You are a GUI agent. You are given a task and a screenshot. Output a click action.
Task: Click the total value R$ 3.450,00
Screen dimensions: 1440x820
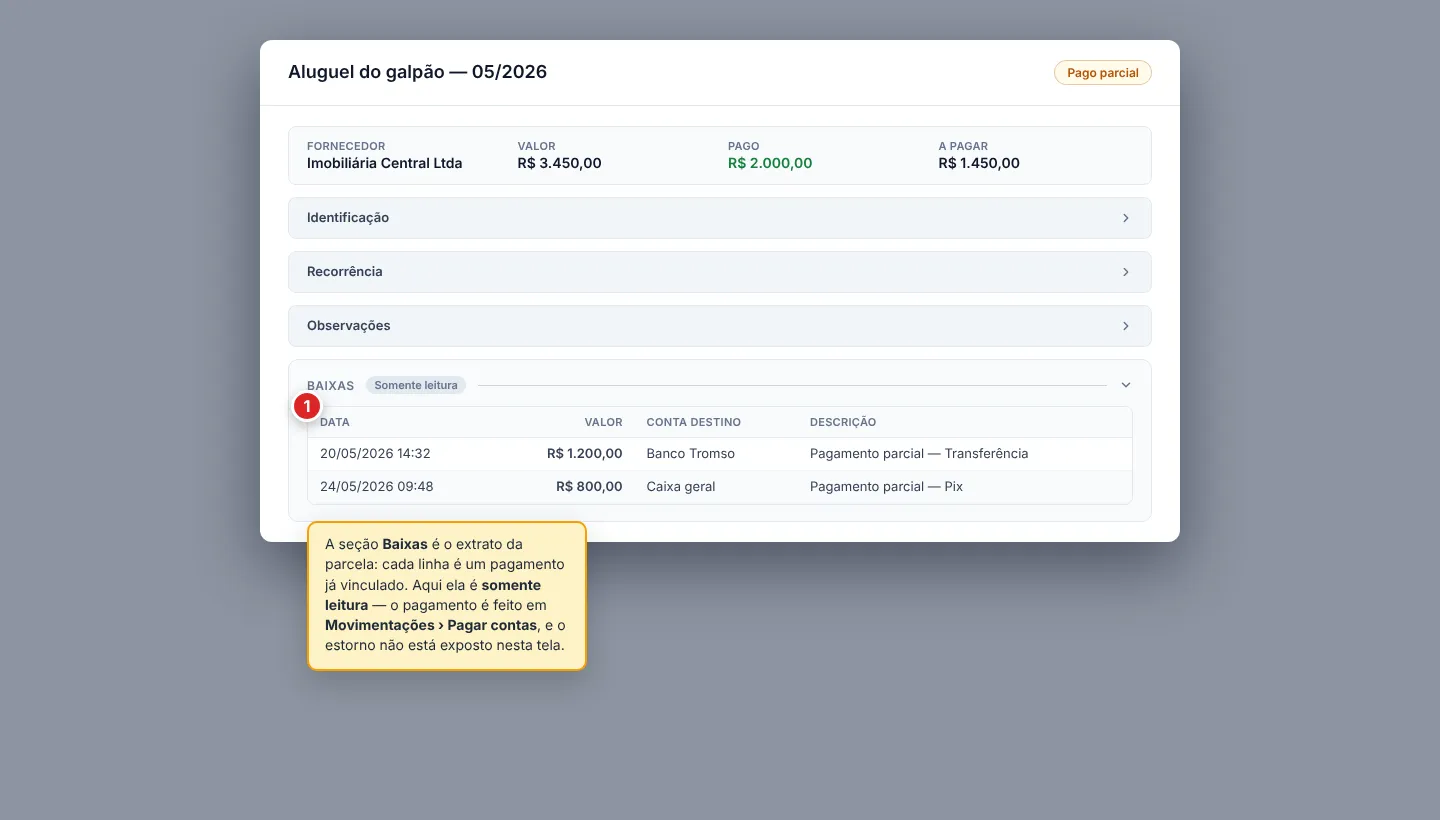560,163
